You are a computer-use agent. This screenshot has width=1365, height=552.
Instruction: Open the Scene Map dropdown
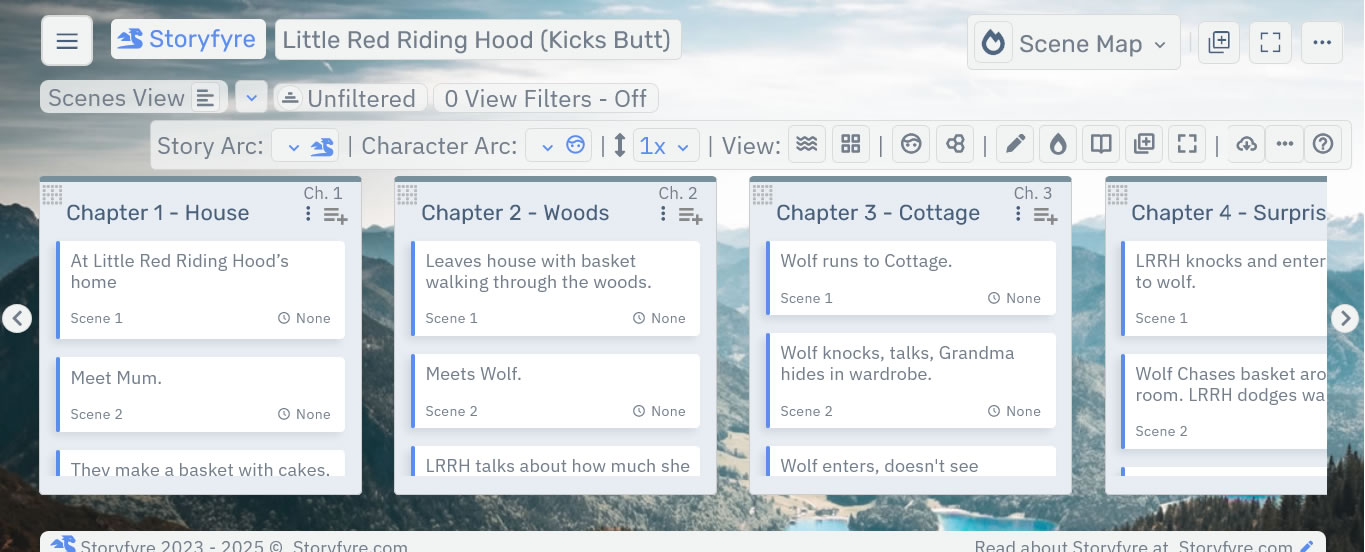point(1074,43)
